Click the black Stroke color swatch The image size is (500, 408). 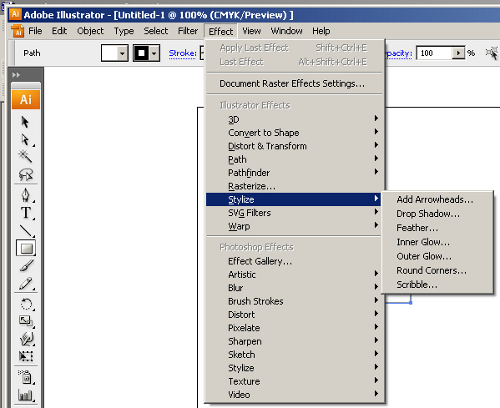tap(142, 53)
